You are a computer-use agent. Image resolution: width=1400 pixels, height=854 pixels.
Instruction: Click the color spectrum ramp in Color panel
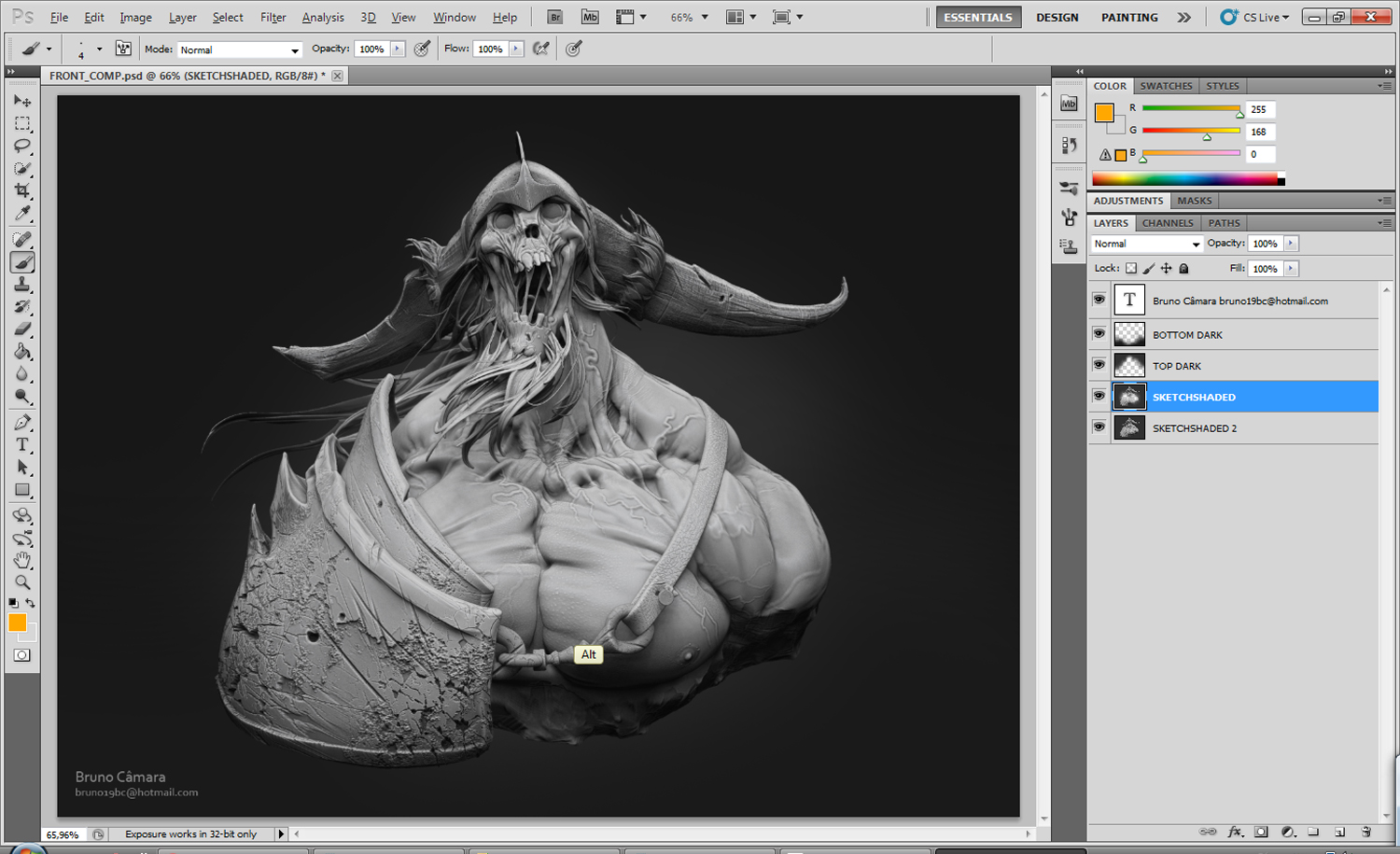(x=1188, y=179)
